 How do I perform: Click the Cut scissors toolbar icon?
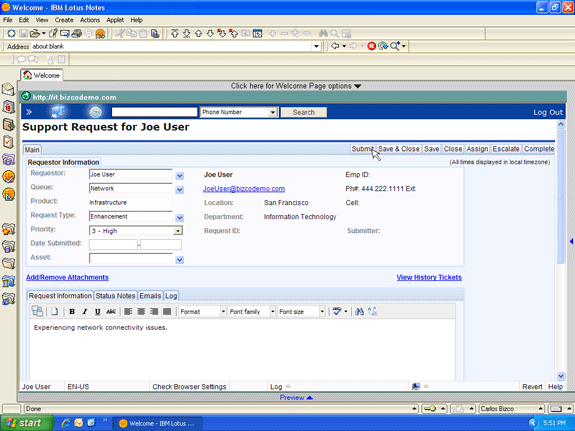(120, 34)
